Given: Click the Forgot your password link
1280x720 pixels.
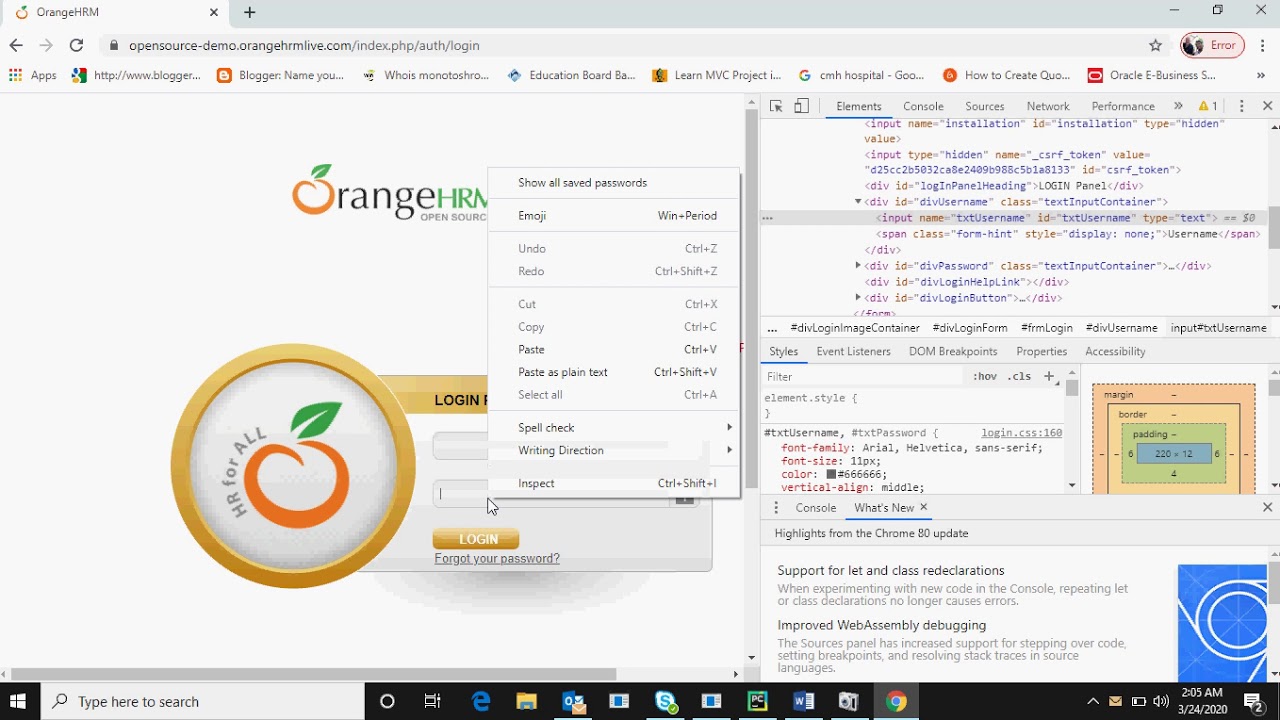Looking at the screenshot, I should click(497, 558).
